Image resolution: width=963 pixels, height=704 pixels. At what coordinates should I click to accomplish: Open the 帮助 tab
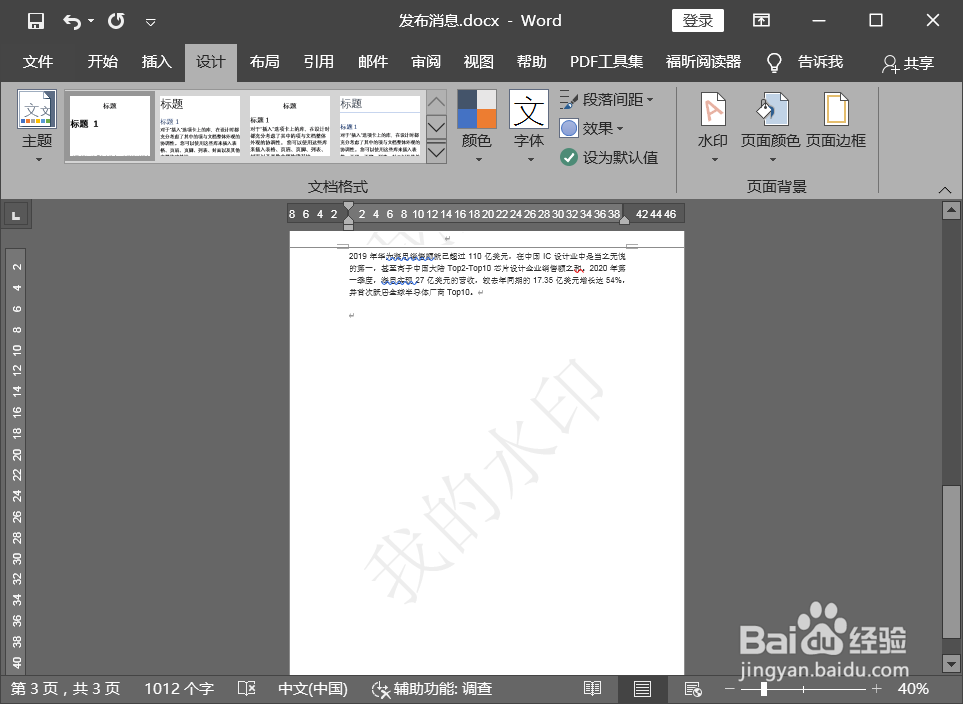[531, 62]
